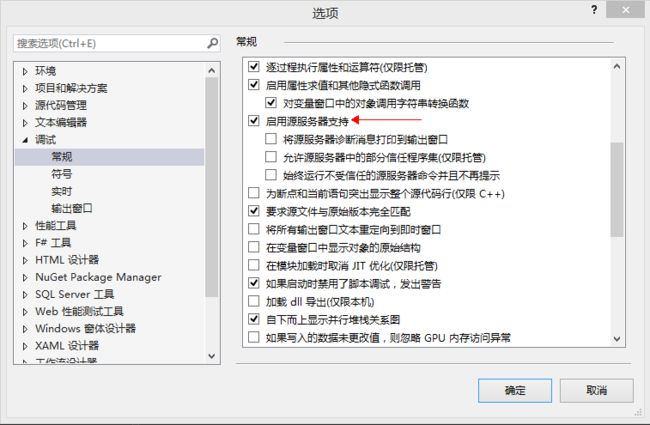Select the 输出窗口 tree item
This screenshot has width=650, height=425.
[x=72, y=208]
